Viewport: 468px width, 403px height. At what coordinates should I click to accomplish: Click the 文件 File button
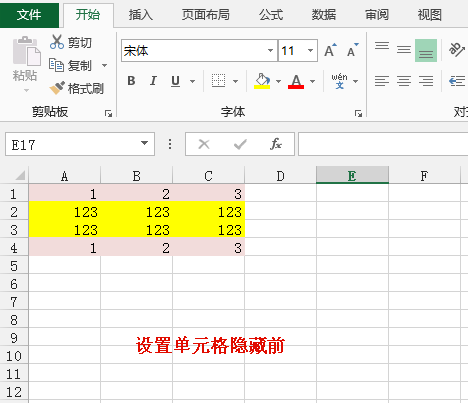[x=29, y=15]
